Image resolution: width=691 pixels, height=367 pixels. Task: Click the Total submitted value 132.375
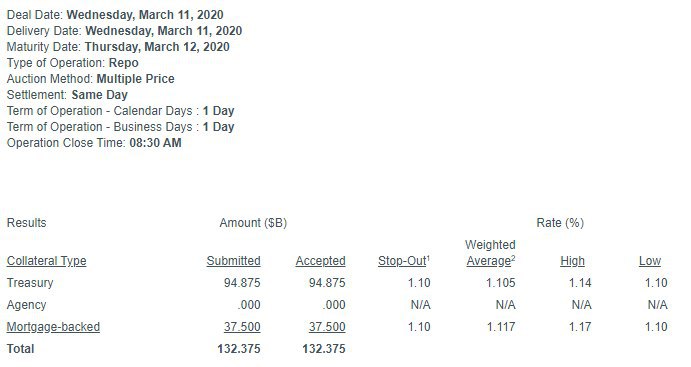[x=239, y=349]
